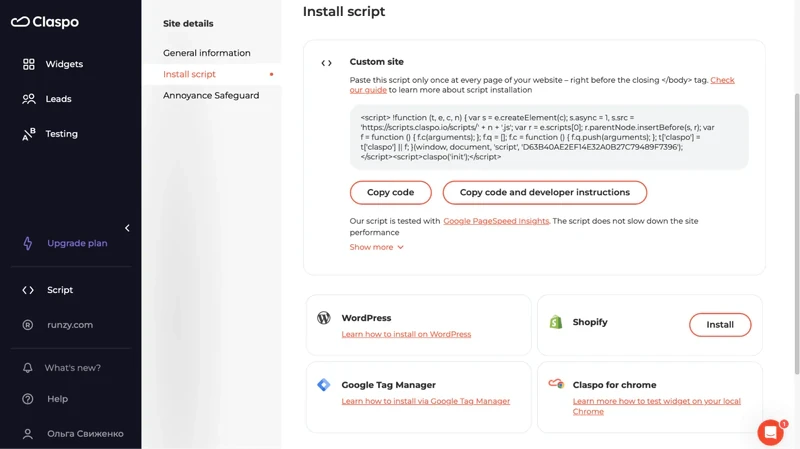The height and width of the screenshot is (449, 800).
Task: Open Learn how to install on WordPress
Action: point(406,334)
